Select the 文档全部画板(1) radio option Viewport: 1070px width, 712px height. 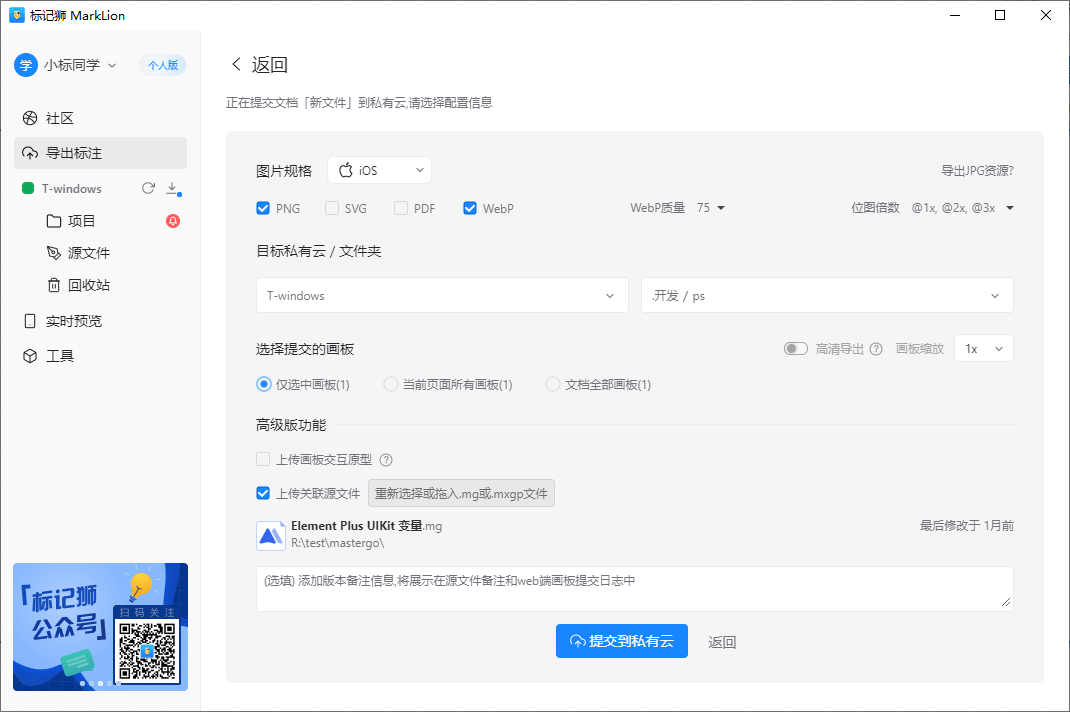[553, 384]
